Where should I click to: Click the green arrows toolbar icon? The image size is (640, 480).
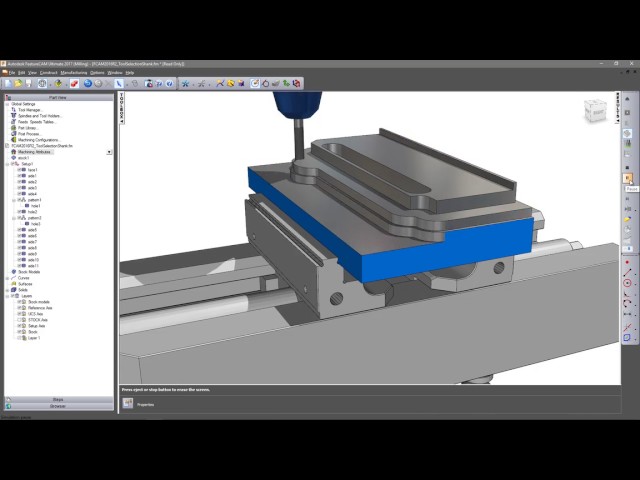[287, 83]
